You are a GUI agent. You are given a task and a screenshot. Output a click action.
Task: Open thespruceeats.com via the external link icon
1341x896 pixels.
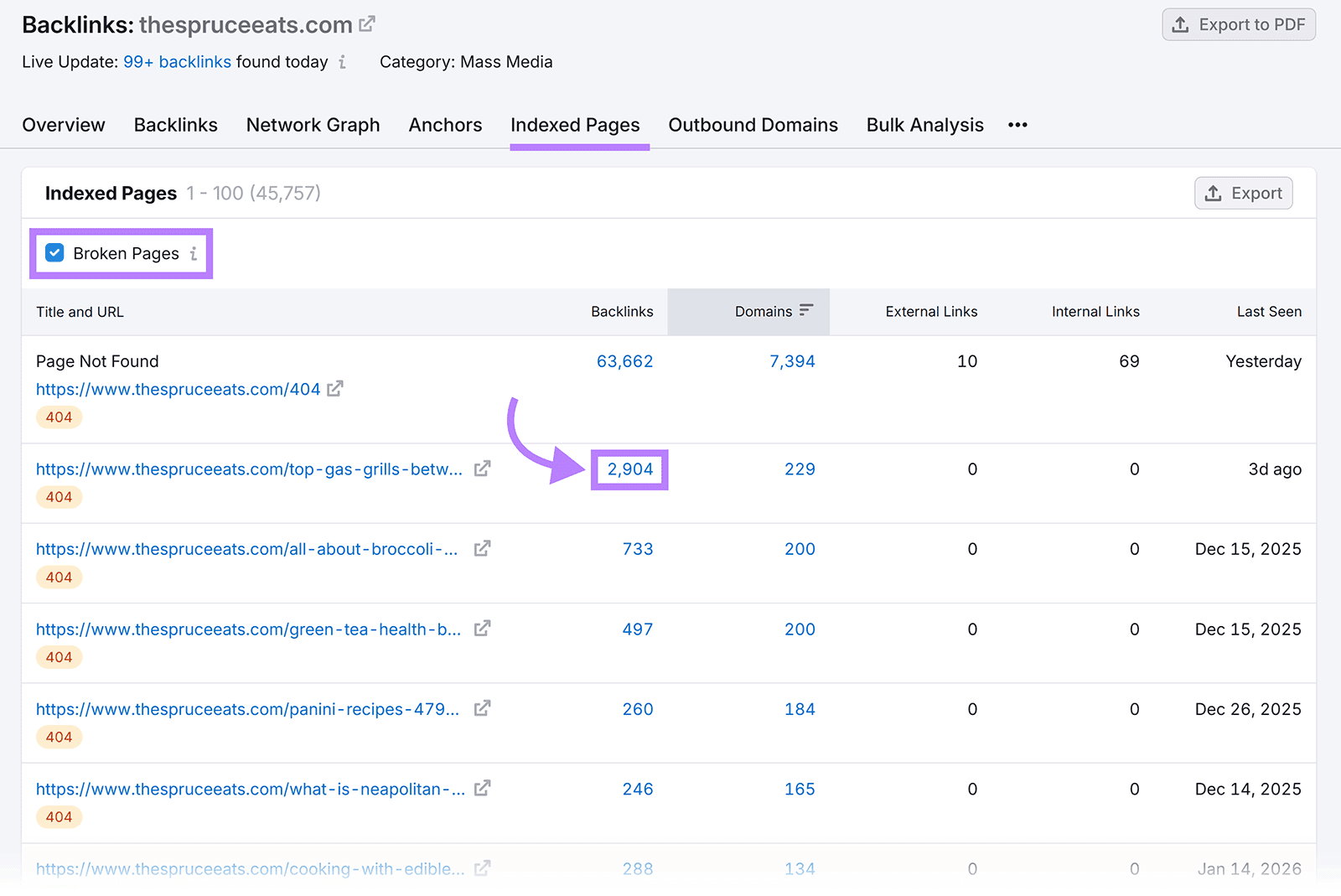click(x=366, y=23)
